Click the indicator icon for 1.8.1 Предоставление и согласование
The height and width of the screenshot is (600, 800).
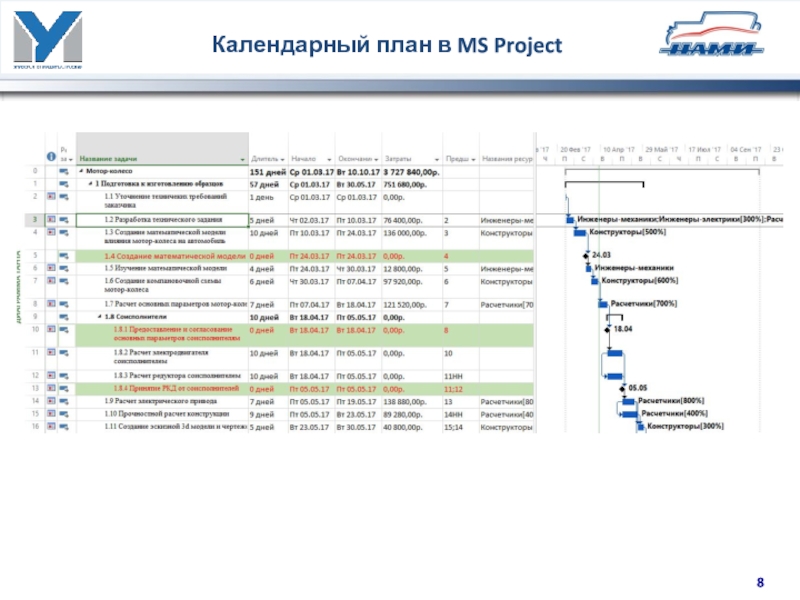tap(51, 330)
